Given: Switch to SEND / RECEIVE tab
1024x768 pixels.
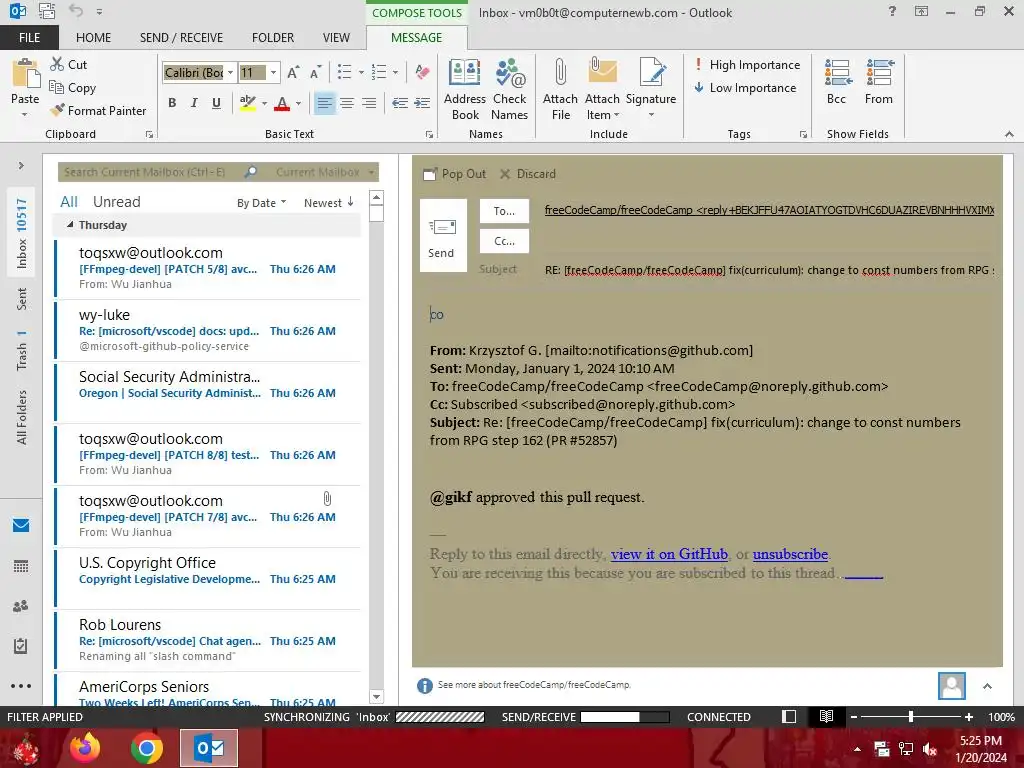Looking at the screenshot, I should [x=182, y=38].
